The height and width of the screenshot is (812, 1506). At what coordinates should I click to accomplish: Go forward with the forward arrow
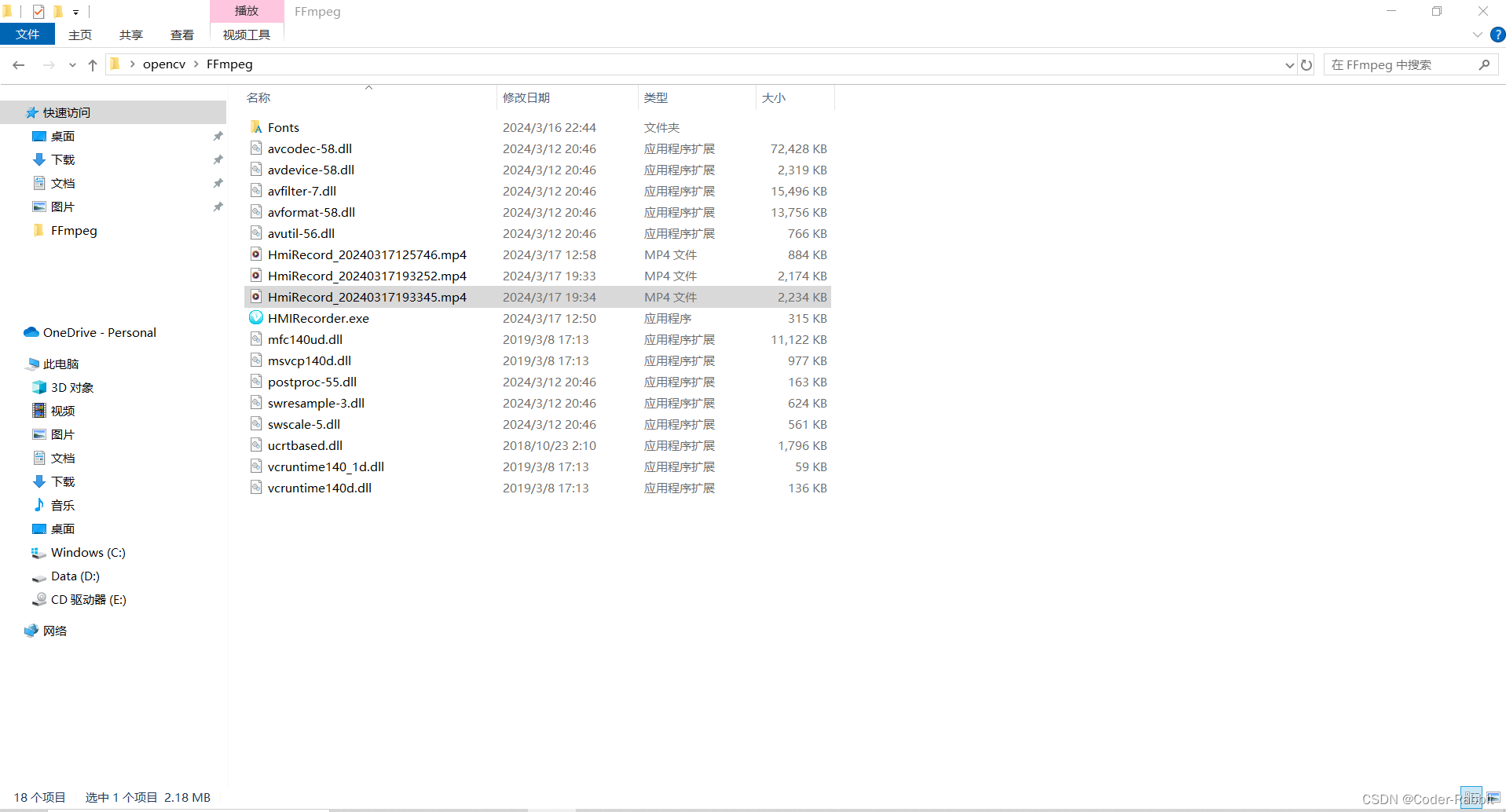(x=49, y=65)
